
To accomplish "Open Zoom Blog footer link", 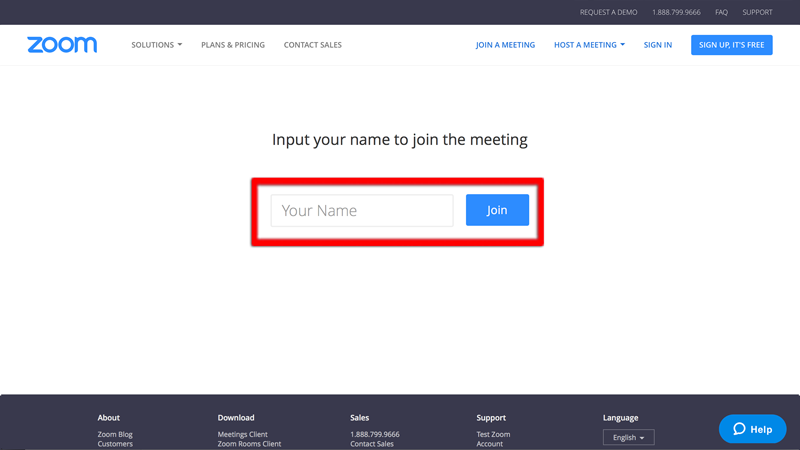I will click(115, 434).
